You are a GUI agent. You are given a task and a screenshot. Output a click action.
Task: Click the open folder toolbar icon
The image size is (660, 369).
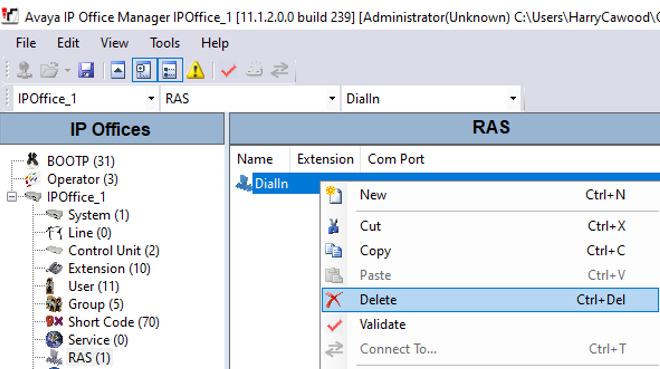tap(49, 70)
